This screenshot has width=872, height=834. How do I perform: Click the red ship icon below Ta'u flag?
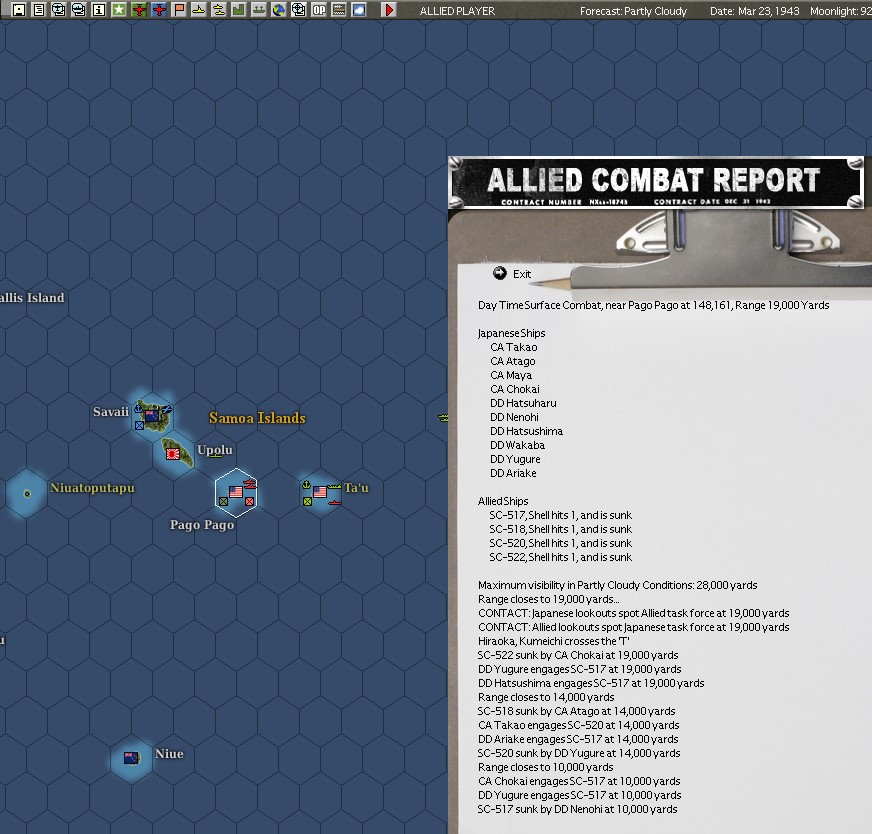click(334, 503)
